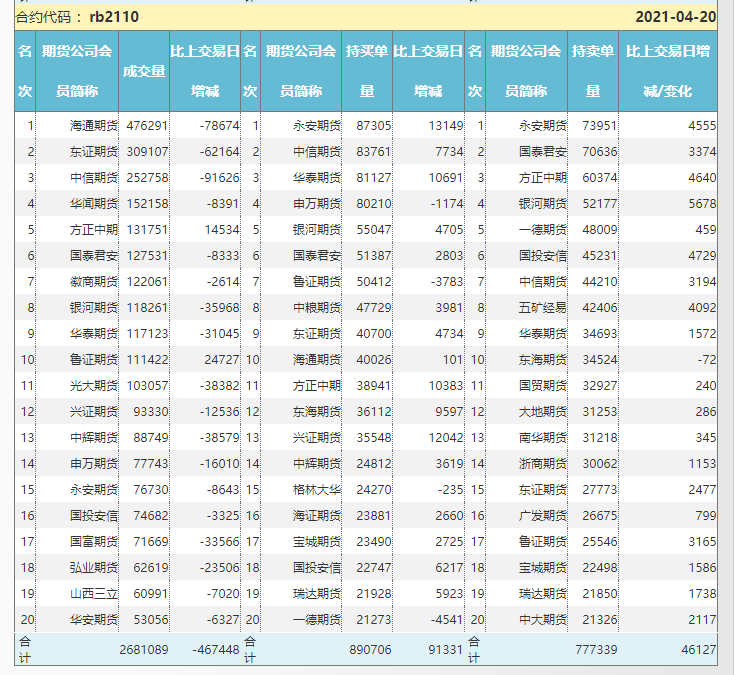Click 南华期货 in short ranking
Viewport: 735px width, 675px height.
[543, 438]
